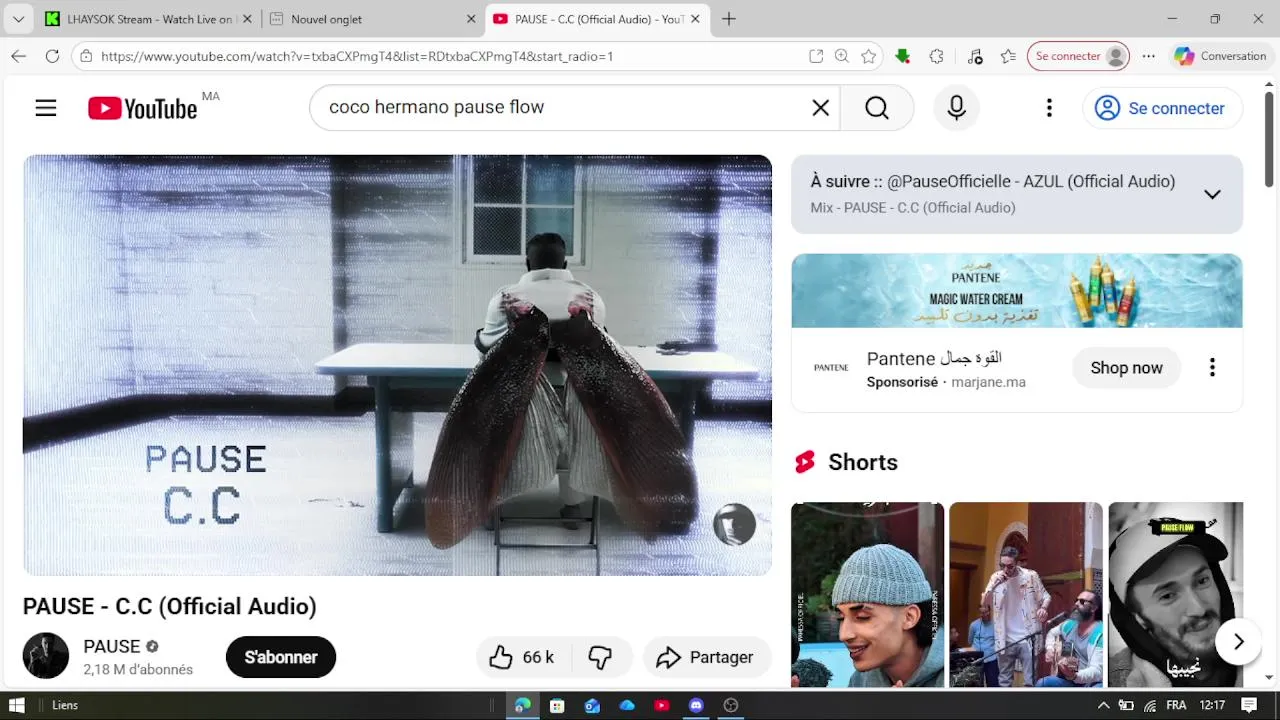This screenshot has width=1280, height=720.
Task: Open YouTube settings three-dot menu
Action: point(1049,108)
